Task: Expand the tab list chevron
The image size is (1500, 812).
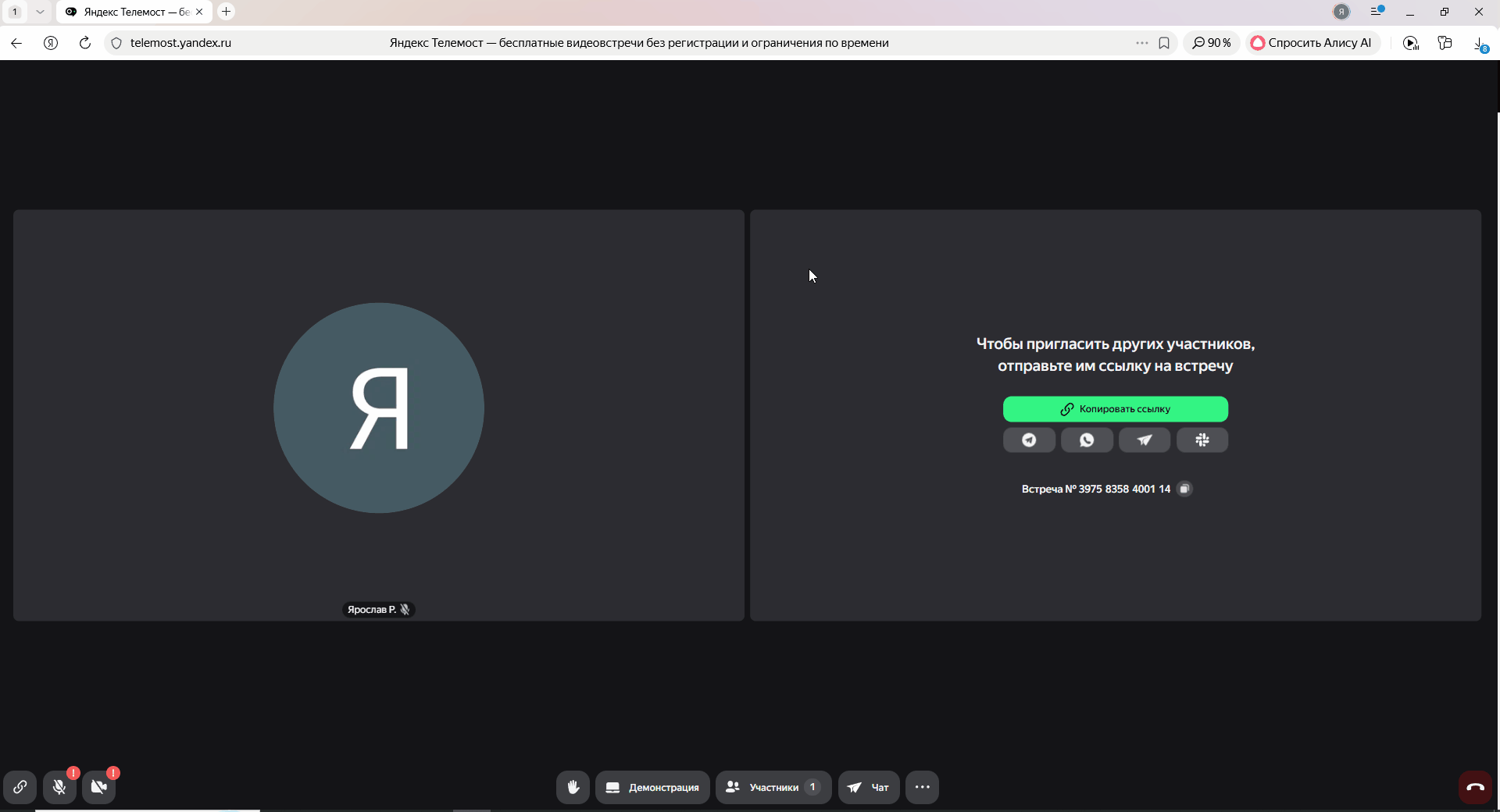Action: pos(40,12)
